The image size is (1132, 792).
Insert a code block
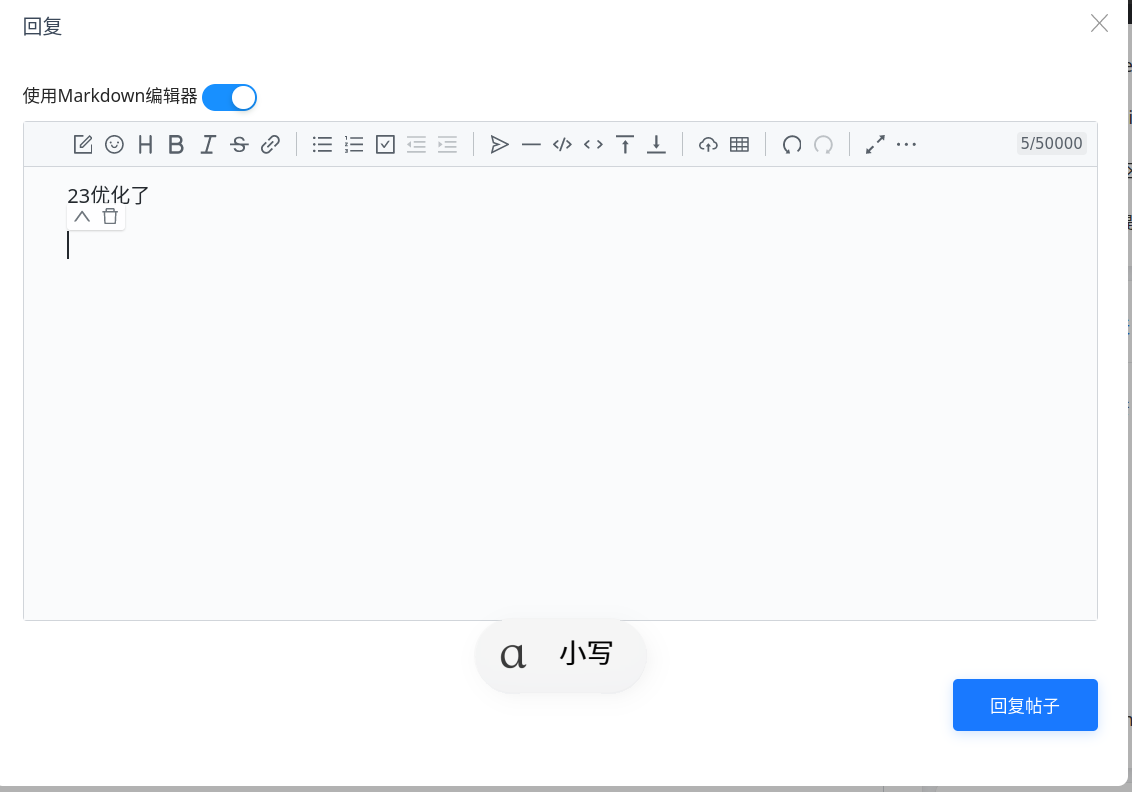(561, 144)
